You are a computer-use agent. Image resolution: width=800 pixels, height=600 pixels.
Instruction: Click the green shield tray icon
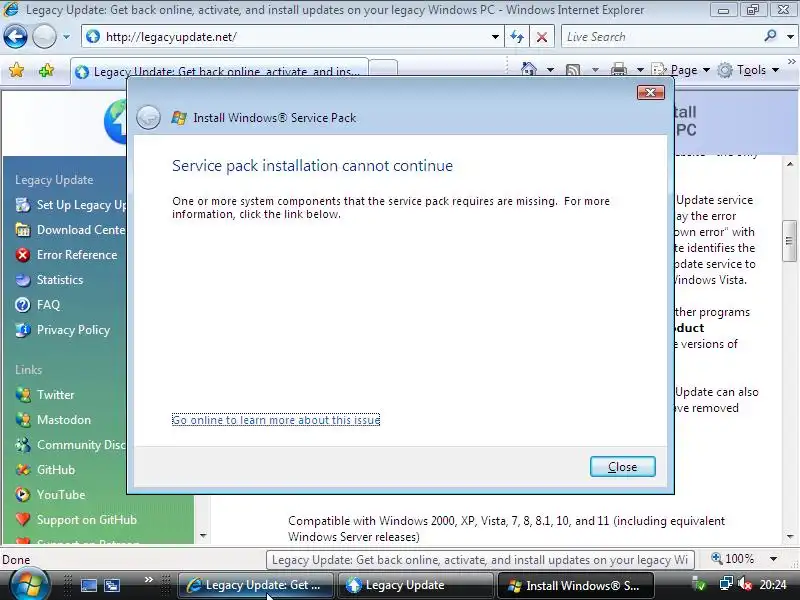pos(699,585)
